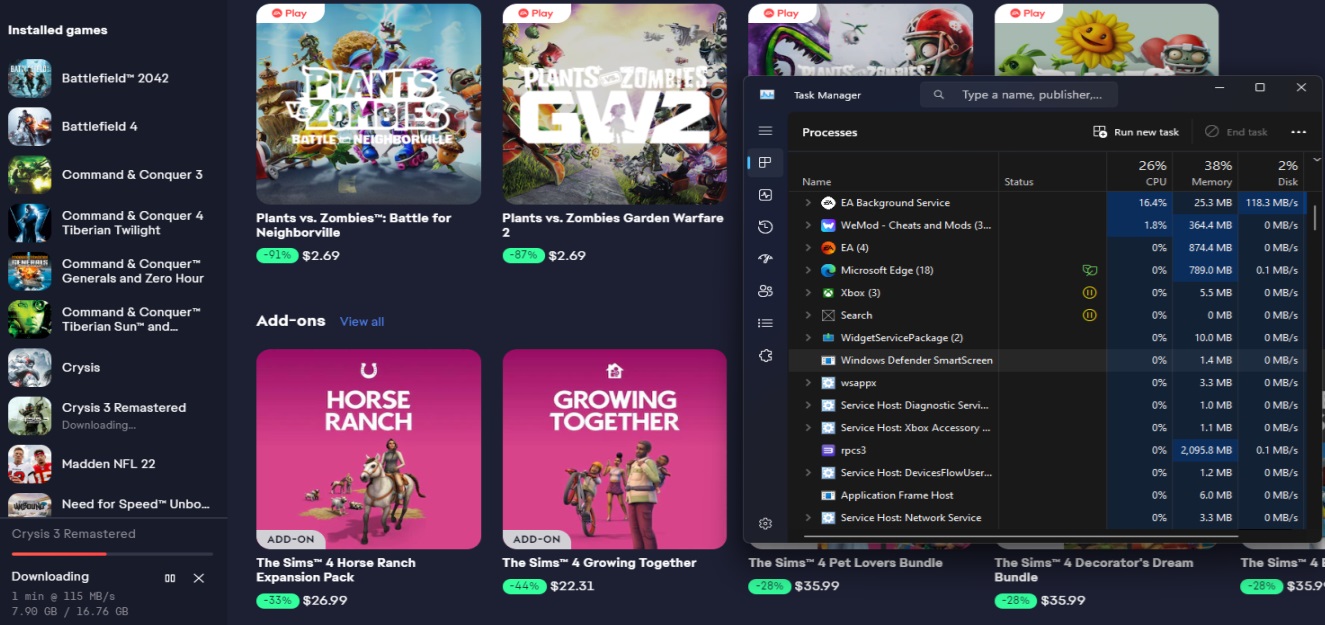Select Need for Speed Unbound entry
The image size is (1325, 625).
pyautogui.click(x=112, y=505)
